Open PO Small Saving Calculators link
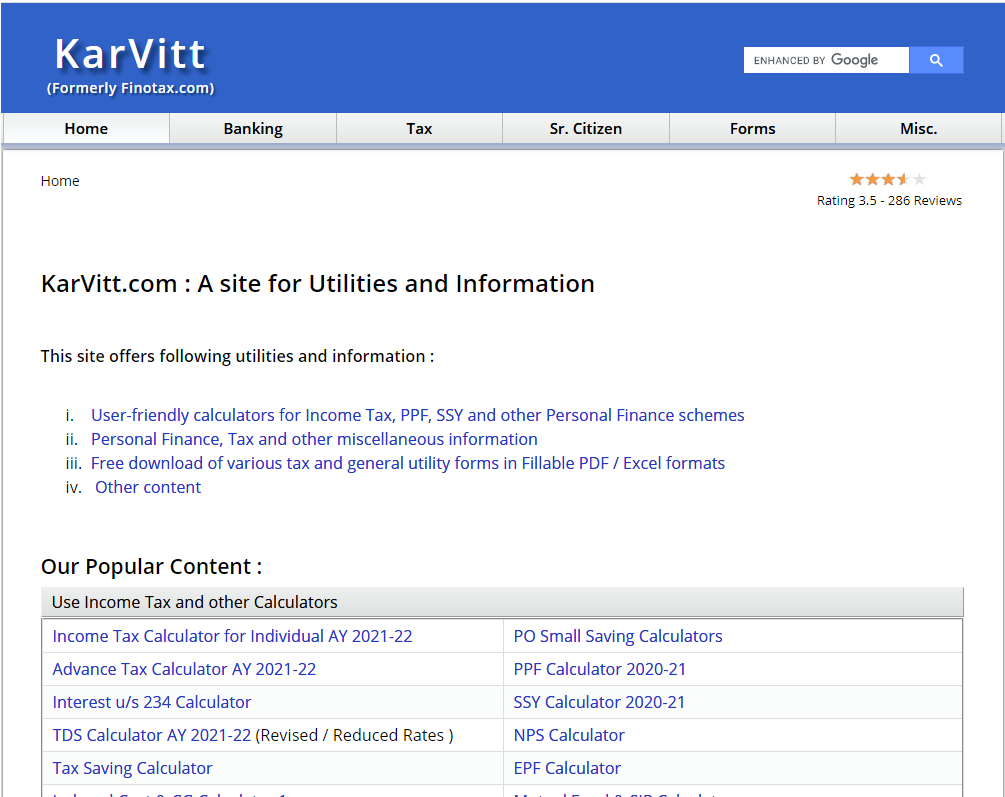The height and width of the screenshot is (797, 1005). [618, 636]
